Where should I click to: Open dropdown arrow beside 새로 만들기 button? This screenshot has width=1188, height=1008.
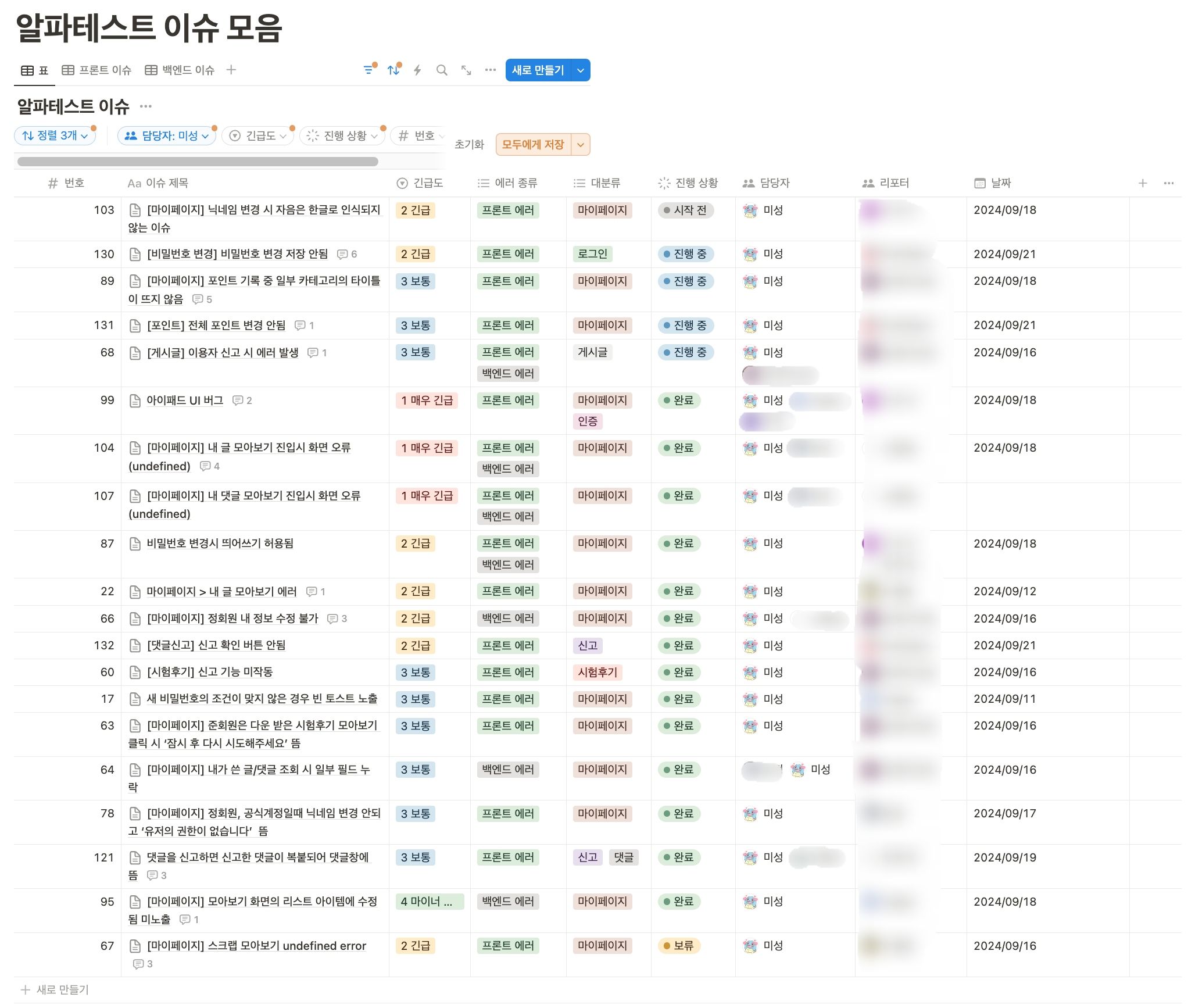coord(581,70)
